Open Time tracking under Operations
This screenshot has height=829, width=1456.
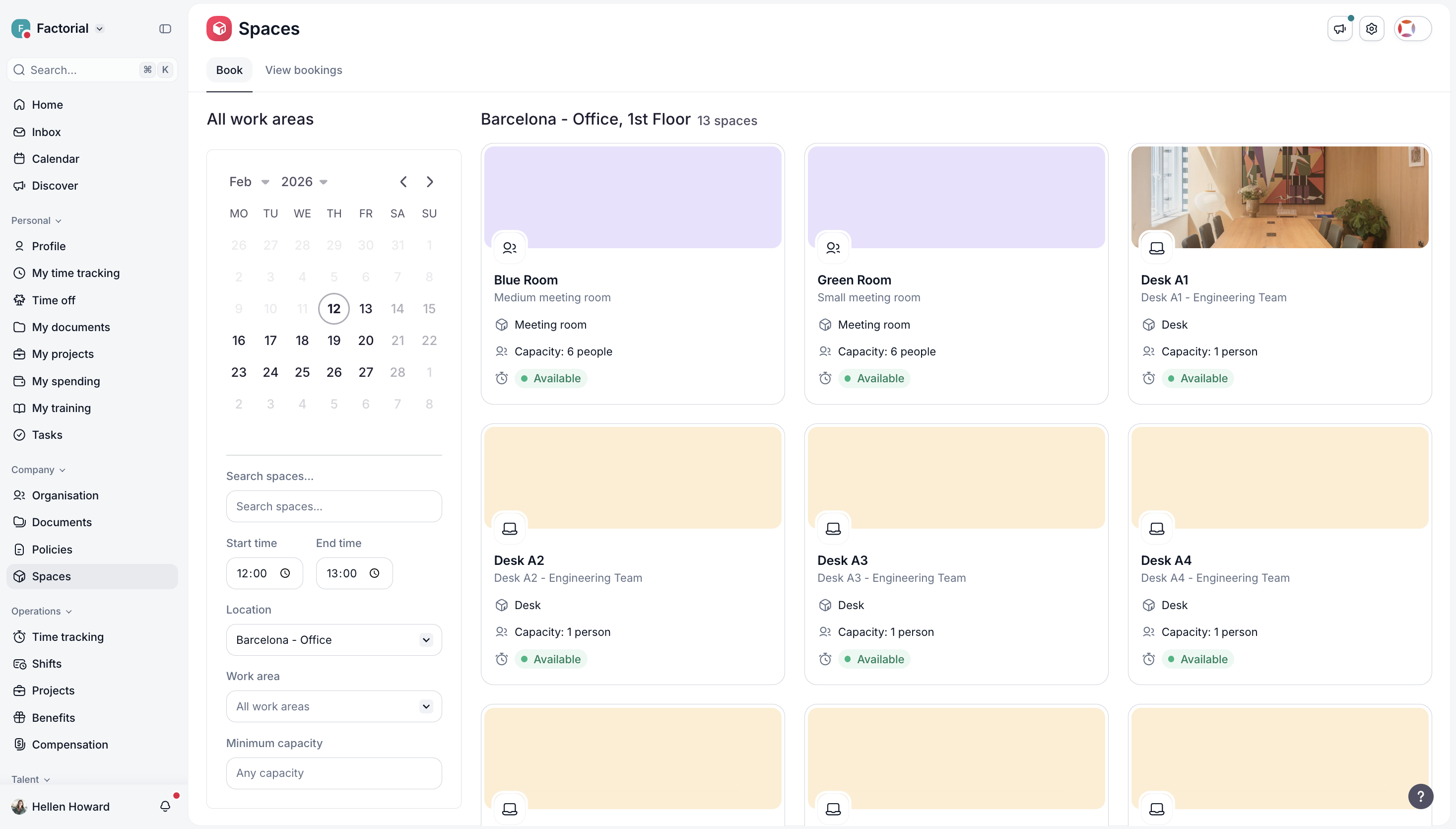[x=67, y=636]
